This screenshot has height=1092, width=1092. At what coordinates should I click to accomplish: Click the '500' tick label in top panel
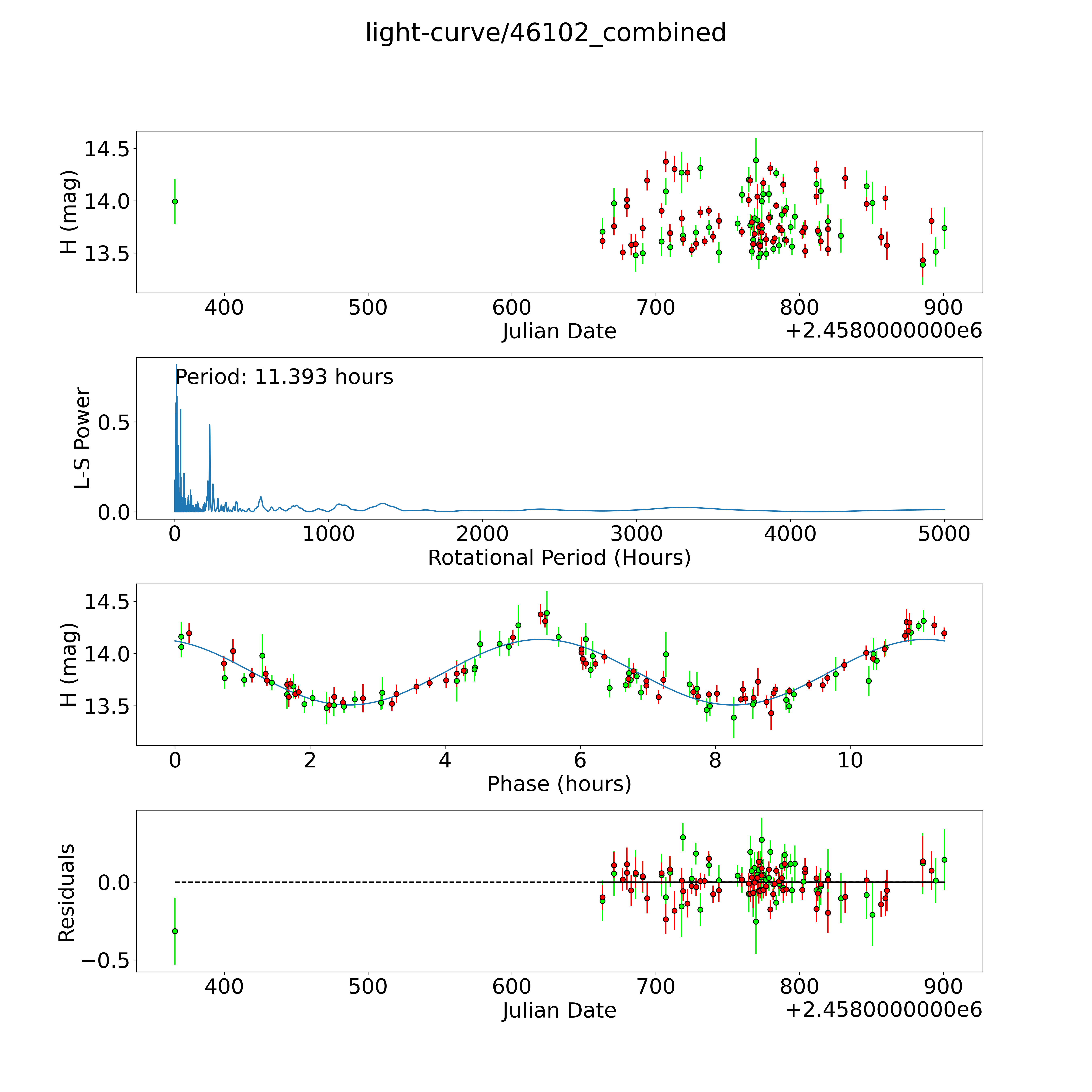coord(368,308)
